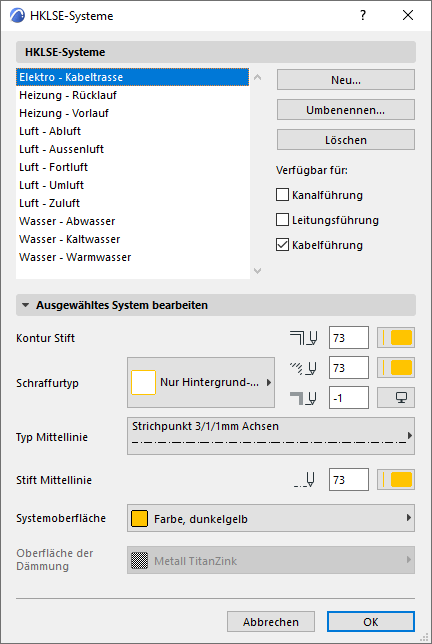Image resolution: width=432 pixels, height=644 pixels.
Task: Click the hatch preview square in Schraffurtyp
Action: pyautogui.click(x=143, y=382)
